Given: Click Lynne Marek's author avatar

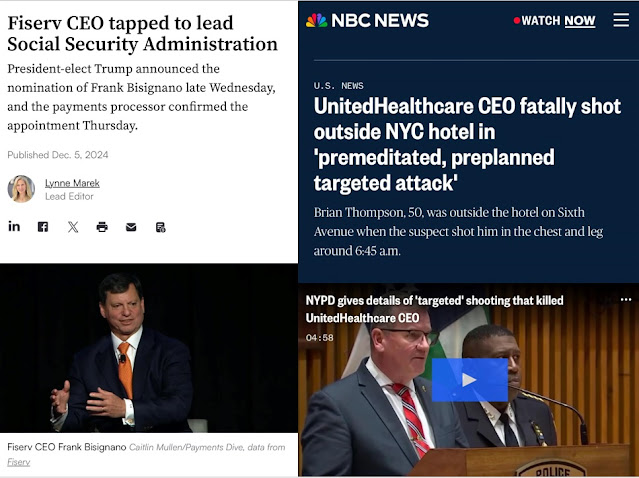Looking at the screenshot, I should coord(21,189).
